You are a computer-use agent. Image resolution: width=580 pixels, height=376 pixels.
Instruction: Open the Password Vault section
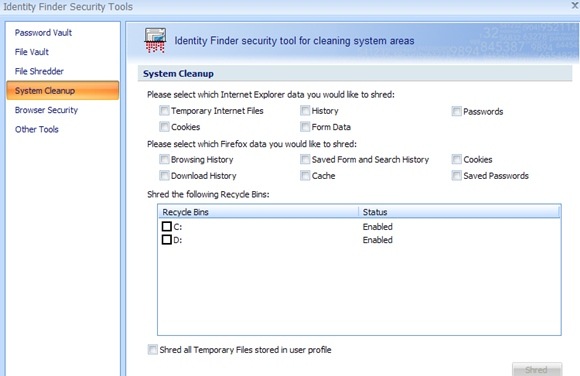[43, 33]
